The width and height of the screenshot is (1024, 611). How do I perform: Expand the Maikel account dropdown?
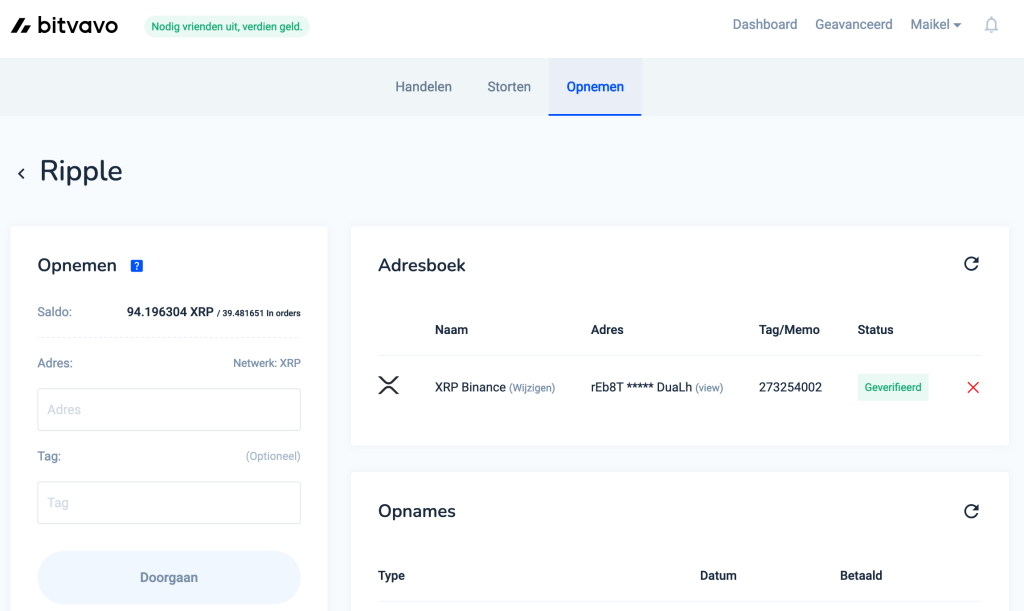[935, 25]
